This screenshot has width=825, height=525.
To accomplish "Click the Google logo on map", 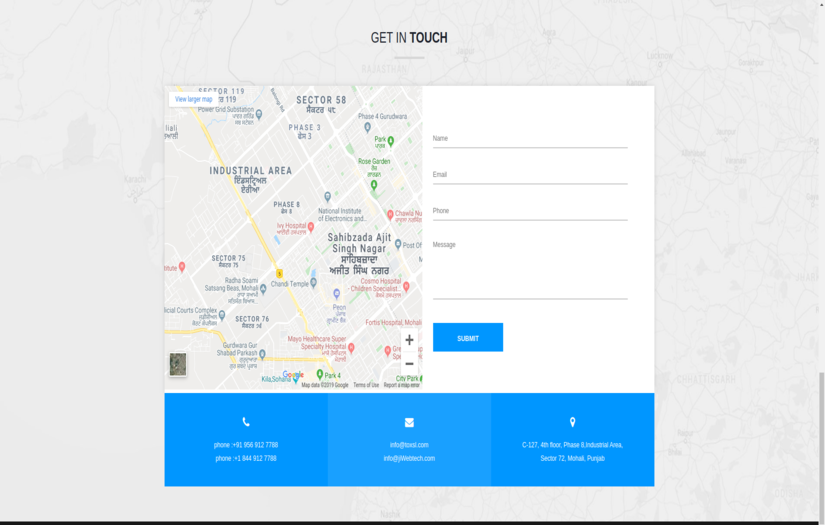I will pos(293,375).
